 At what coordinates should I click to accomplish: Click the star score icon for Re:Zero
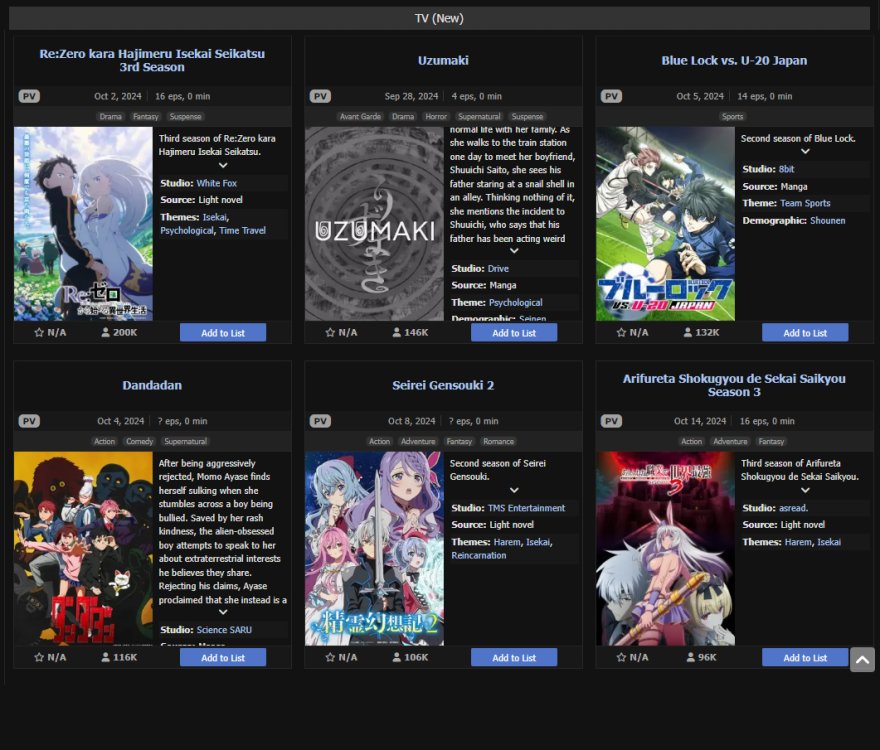(x=39, y=332)
